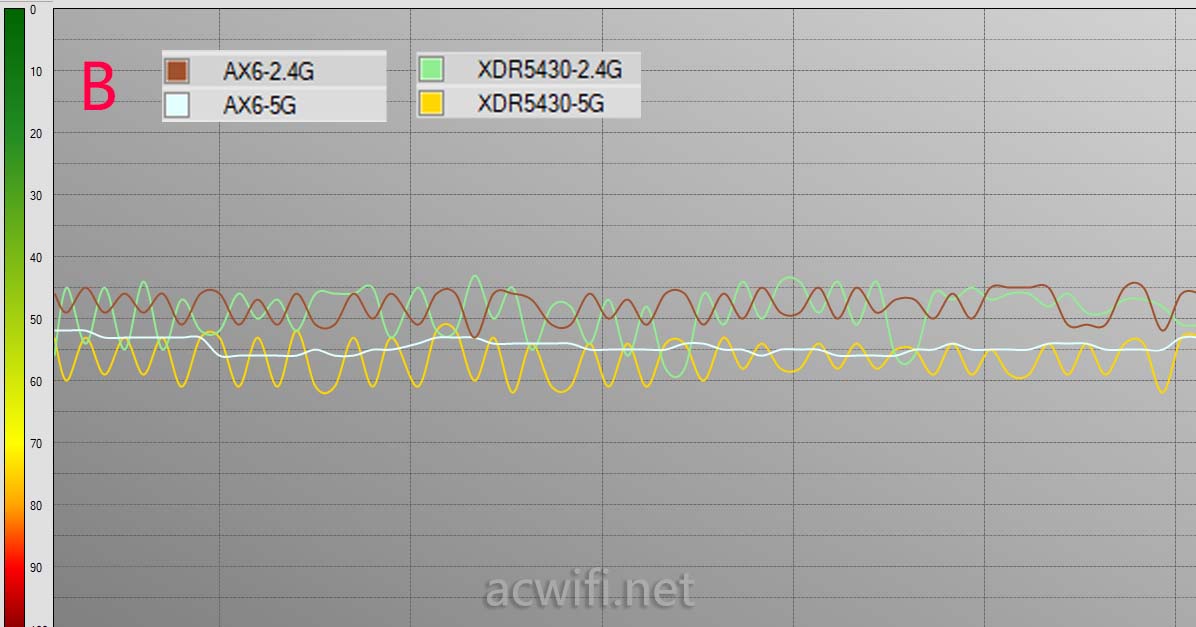Click the 30 tick label on axis
Image resolution: width=1196 pixels, height=627 pixels.
36,196
